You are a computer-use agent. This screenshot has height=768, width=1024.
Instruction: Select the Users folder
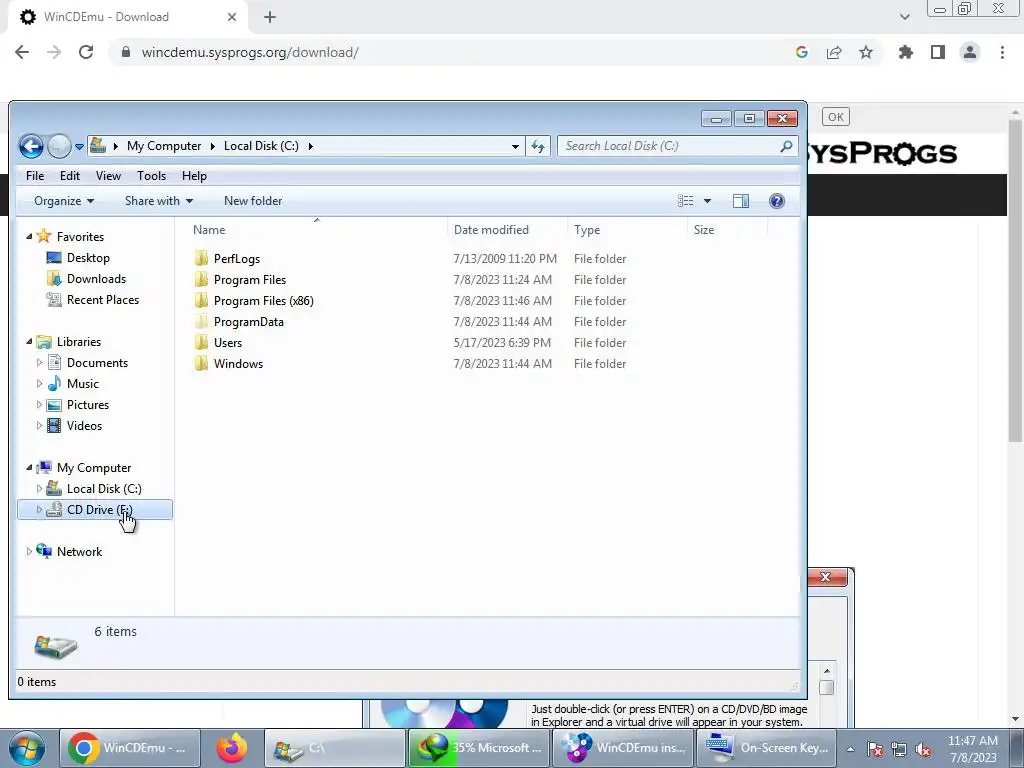coord(227,343)
